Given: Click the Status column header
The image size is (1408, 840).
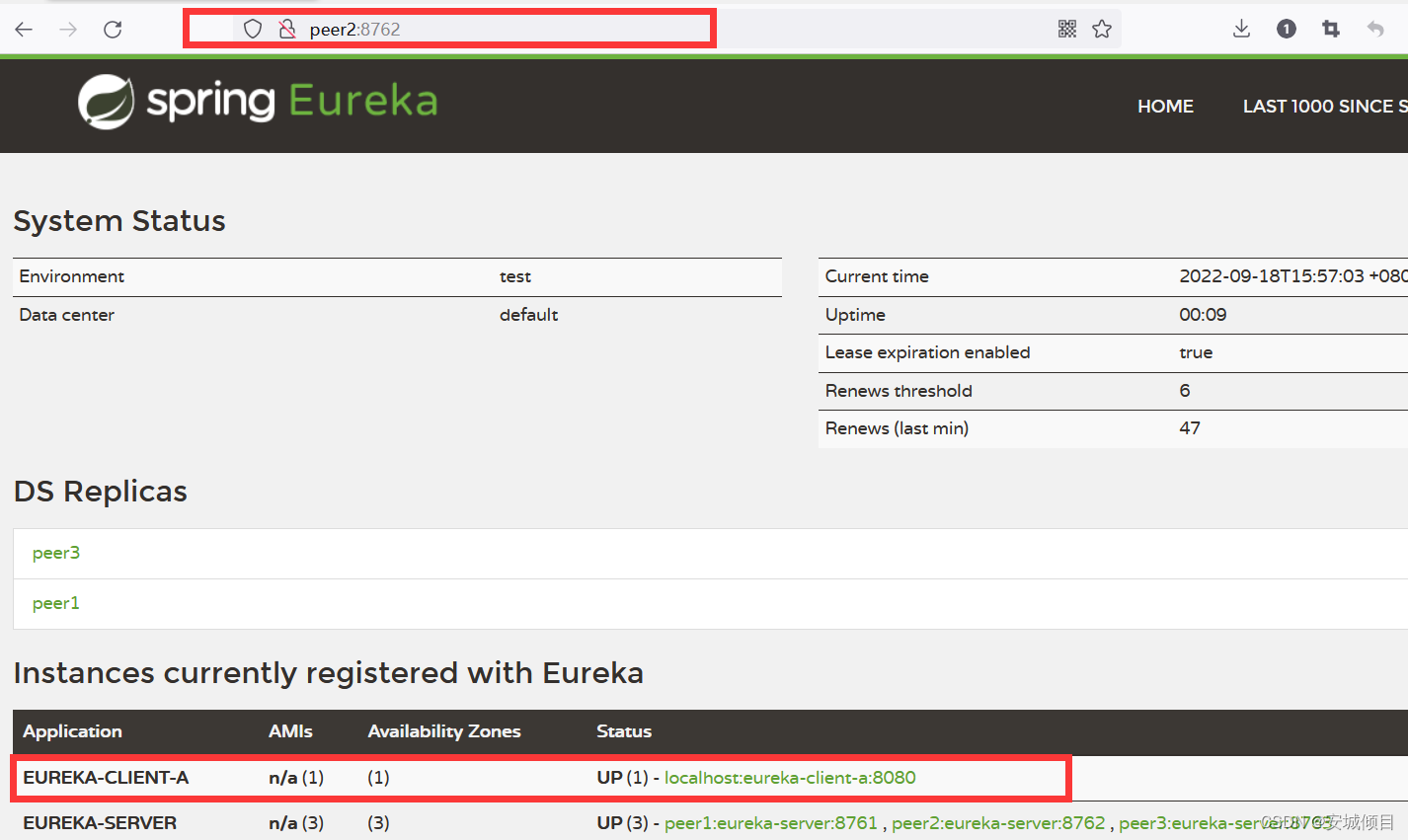Looking at the screenshot, I should [624, 731].
